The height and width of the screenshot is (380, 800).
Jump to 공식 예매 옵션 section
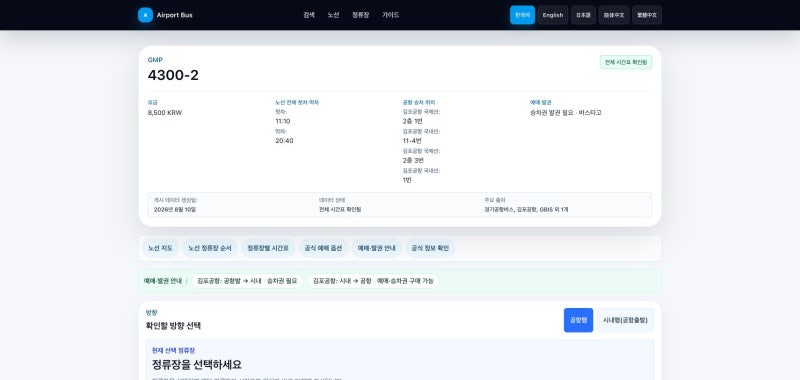323,248
